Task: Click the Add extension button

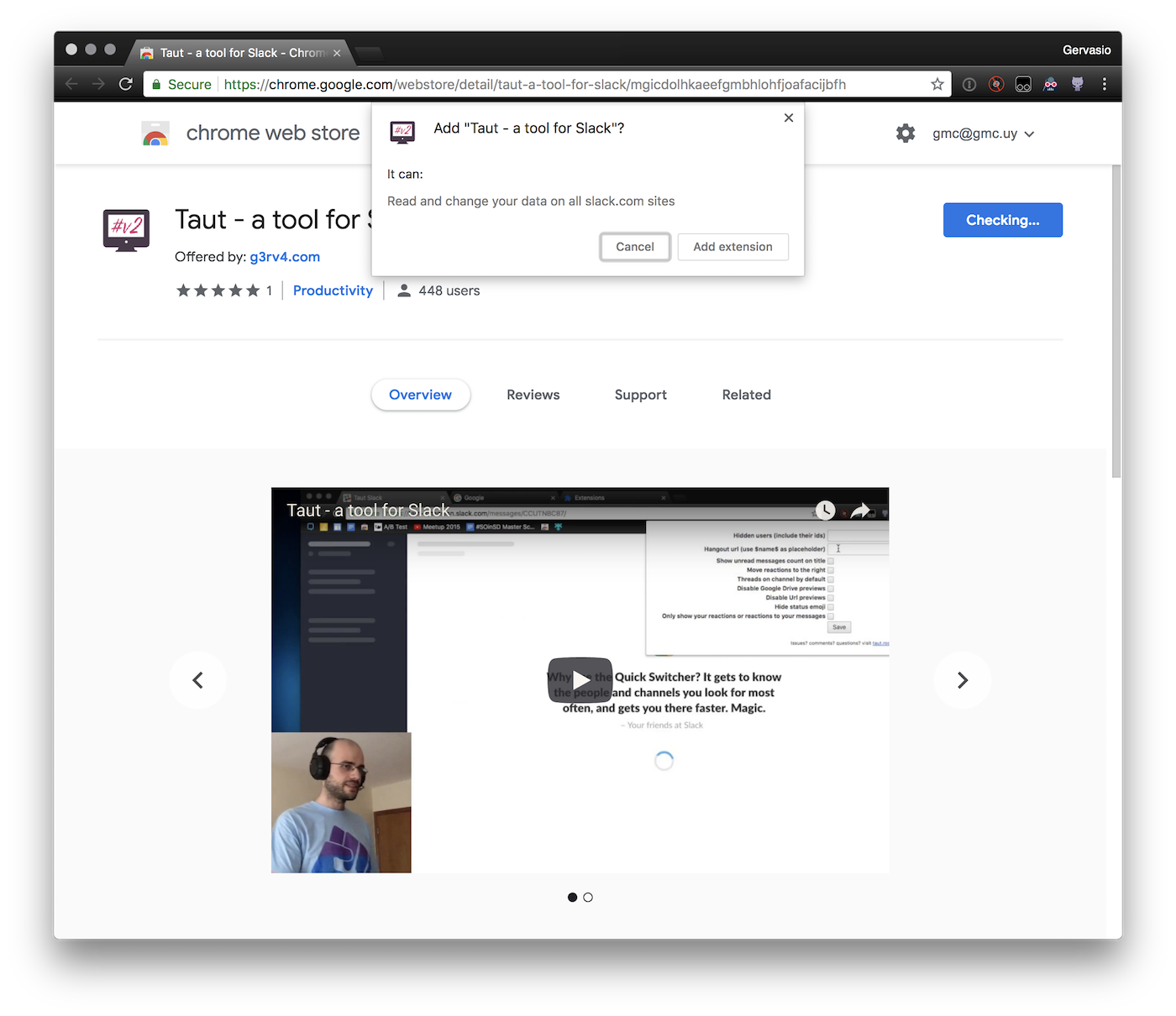Action: point(733,247)
